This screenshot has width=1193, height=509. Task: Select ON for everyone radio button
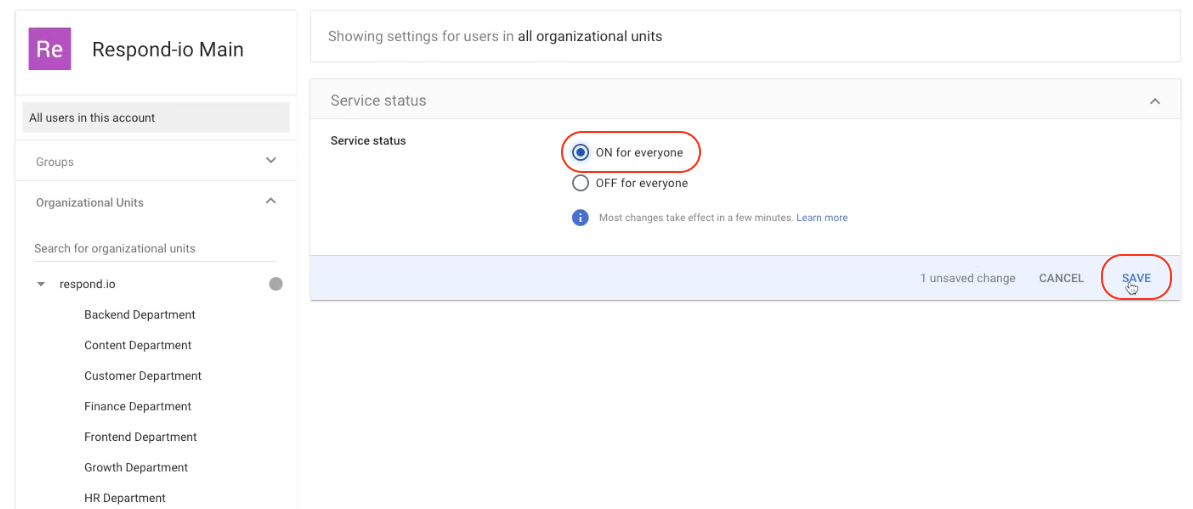click(580, 153)
